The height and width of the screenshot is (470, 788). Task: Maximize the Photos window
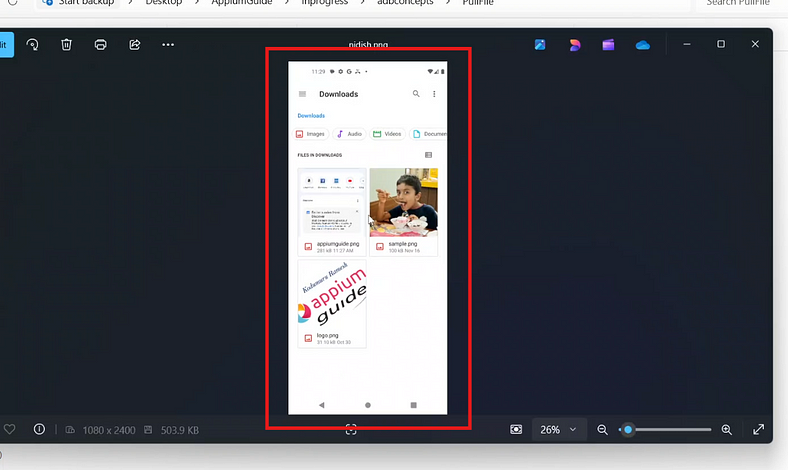pos(721,44)
